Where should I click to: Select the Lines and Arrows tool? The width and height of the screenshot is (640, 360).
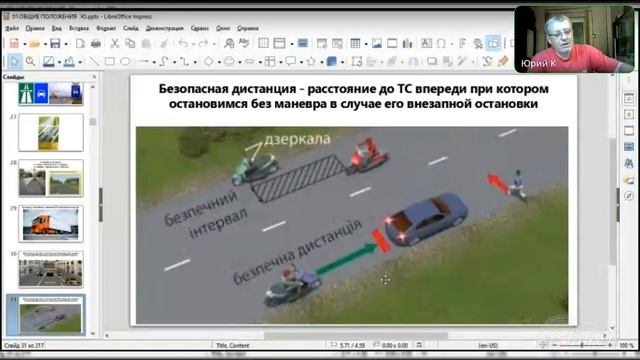(143, 62)
